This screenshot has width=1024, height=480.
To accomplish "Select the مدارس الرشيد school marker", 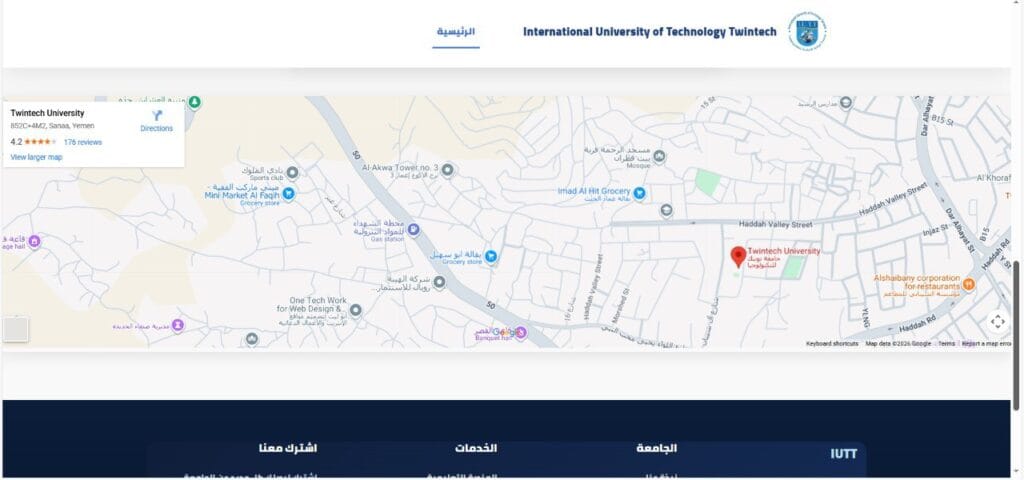I will click(x=846, y=103).
